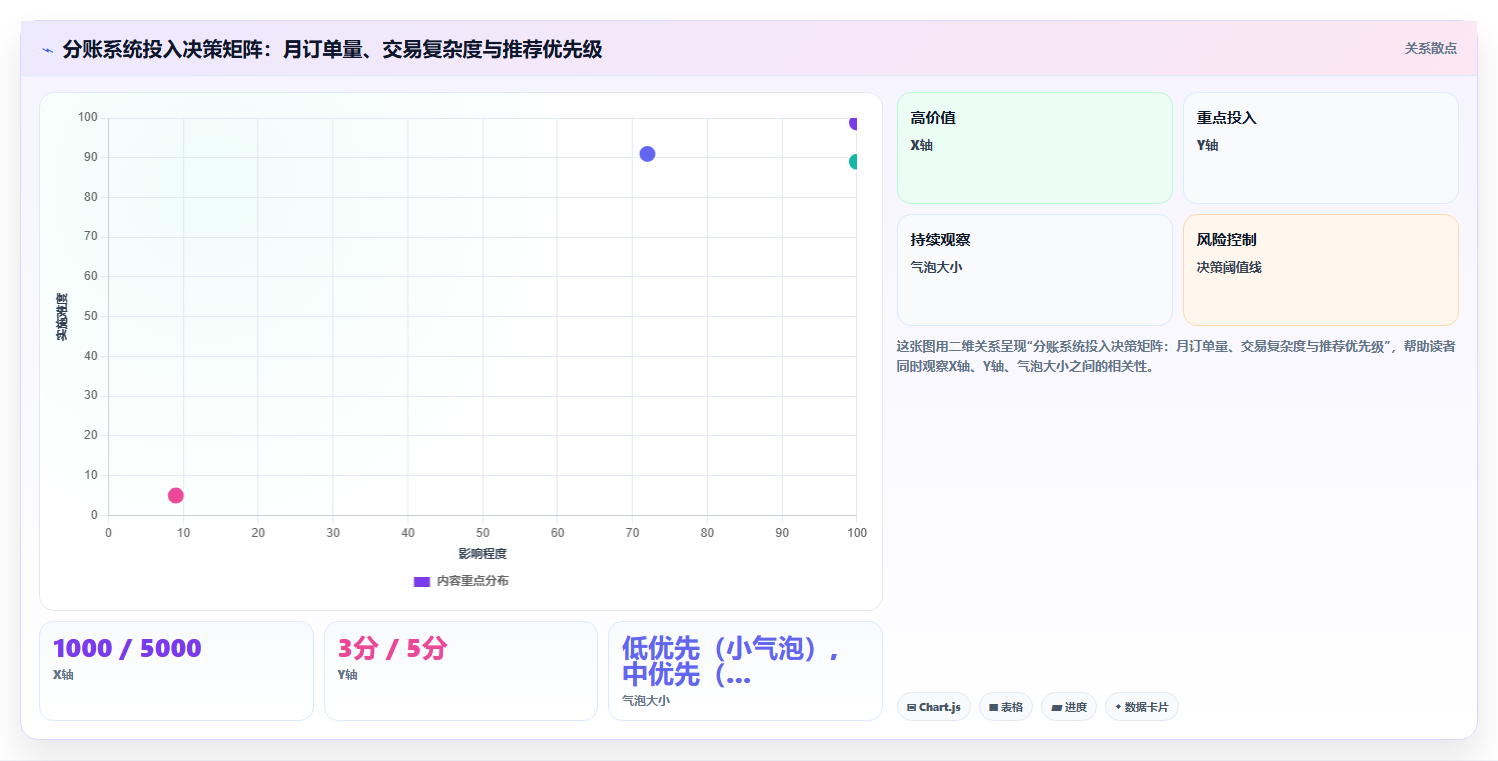Click the Y轴 caption under 3分 / 5分
1498x761 pixels.
pos(348,675)
